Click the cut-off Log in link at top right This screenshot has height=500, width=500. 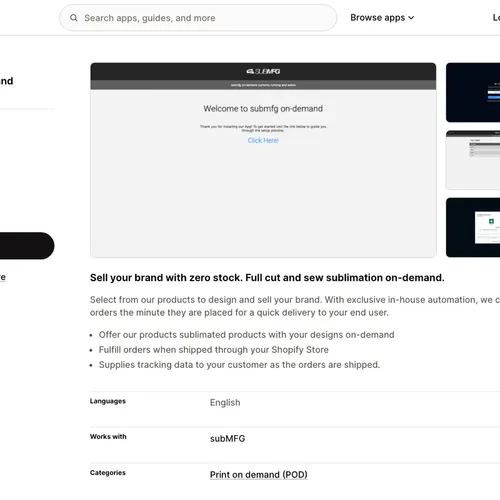(x=496, y=18)
